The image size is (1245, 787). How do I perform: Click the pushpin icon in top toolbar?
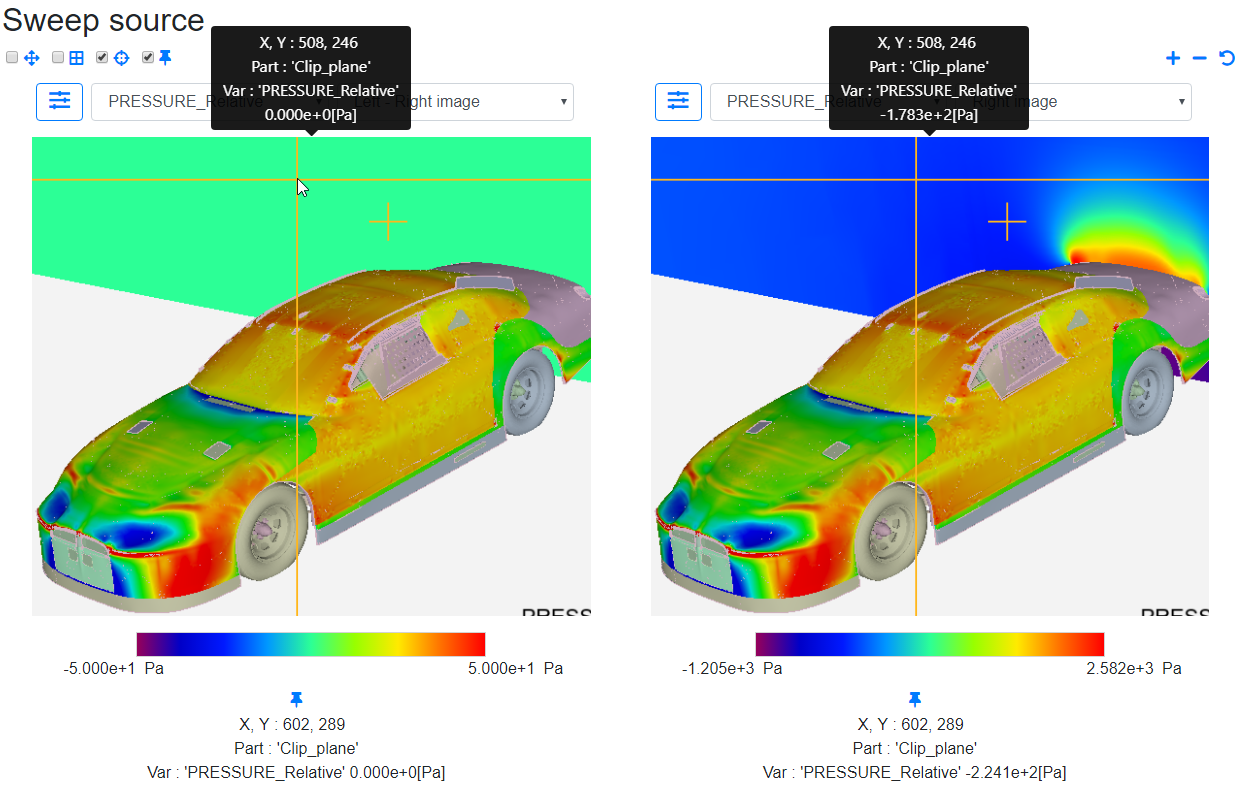(x=165, y=58)
